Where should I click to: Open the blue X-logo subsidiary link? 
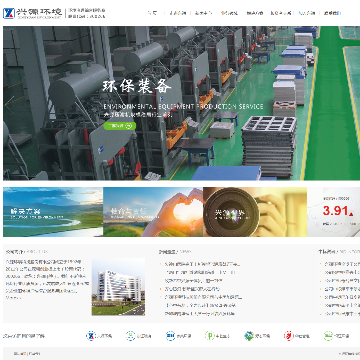99,336
